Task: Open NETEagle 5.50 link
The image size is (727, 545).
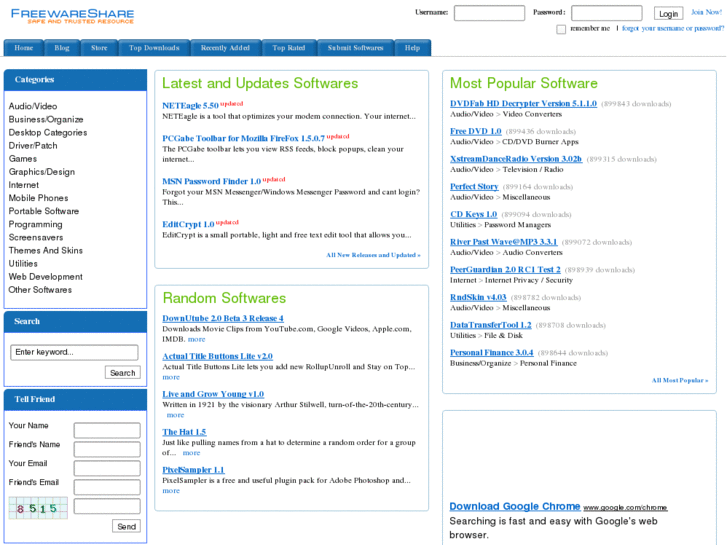Action: [x=190, y=106]
